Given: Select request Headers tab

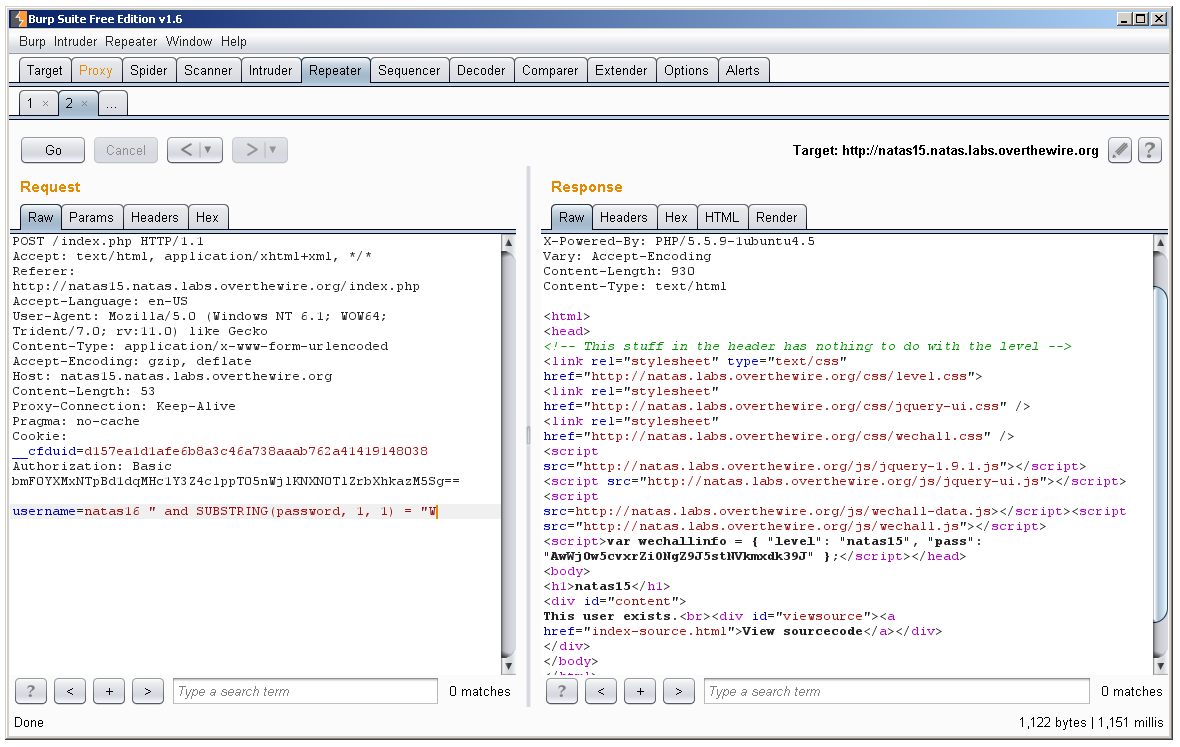Looking at the screenshot, I should click(x=154, y=217).
